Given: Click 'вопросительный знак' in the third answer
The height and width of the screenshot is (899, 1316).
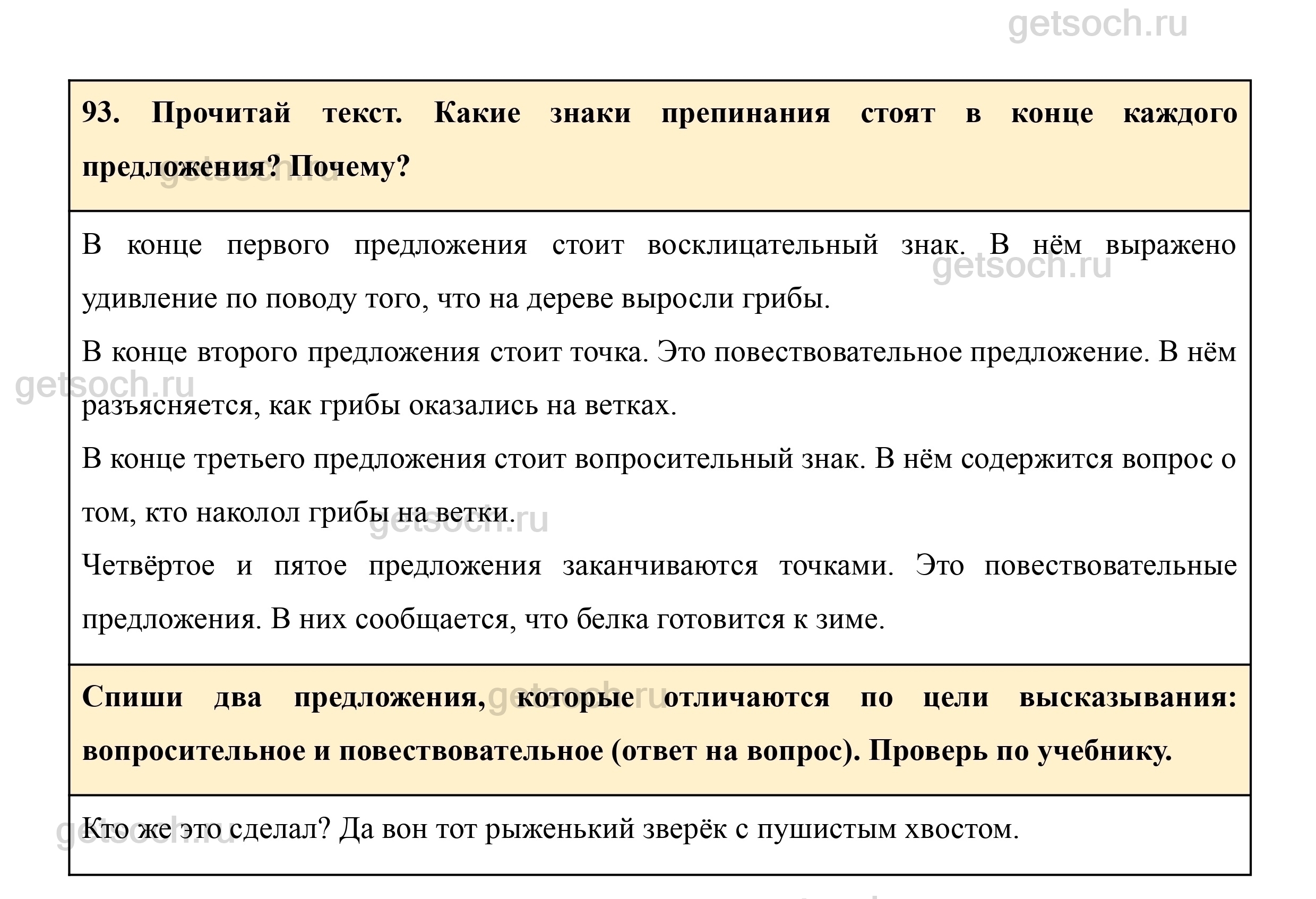Looking at the screenshot, I should [x=719, y=458].
